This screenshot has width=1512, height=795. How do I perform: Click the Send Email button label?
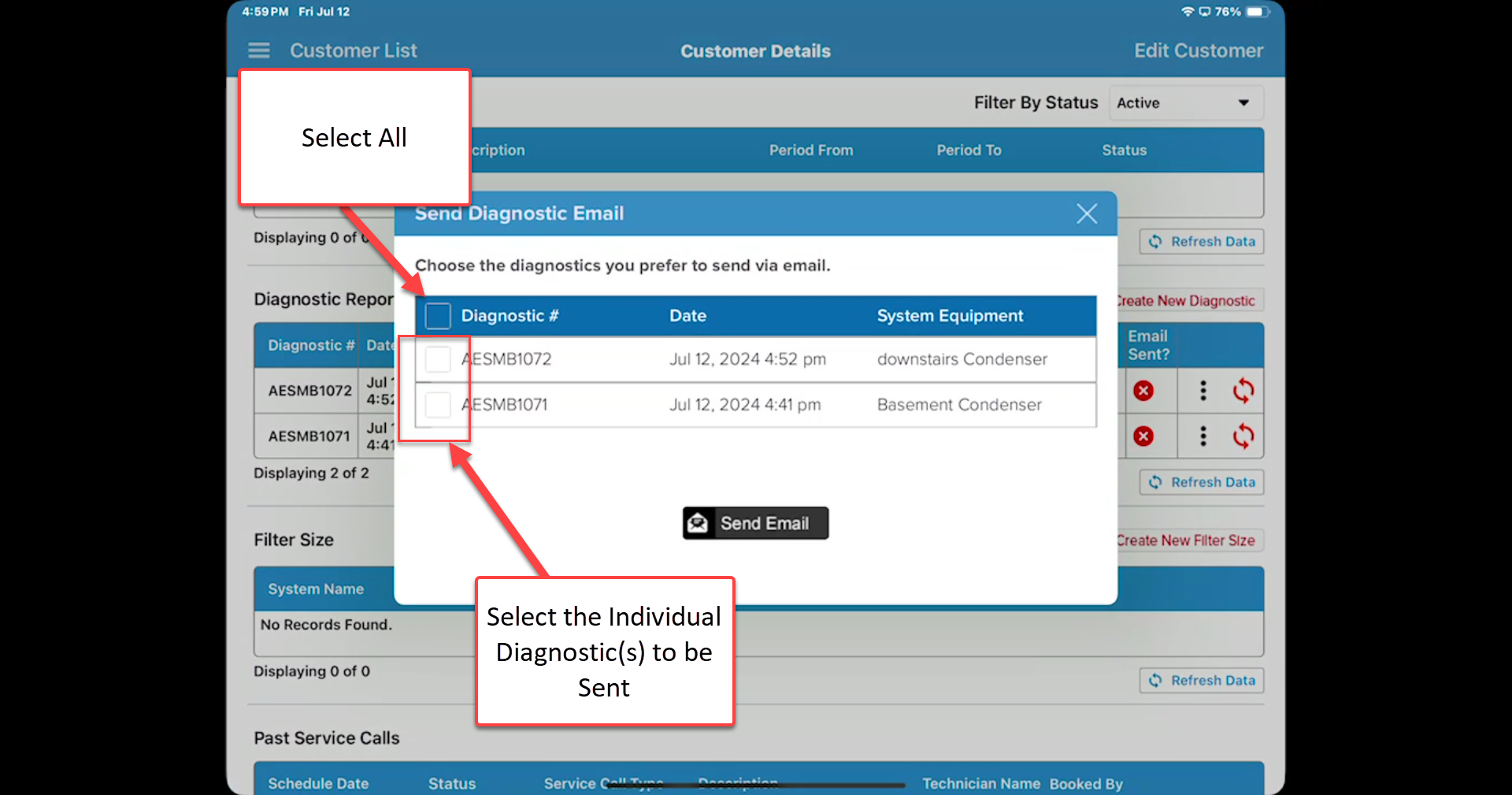pyautogui.click(x=765, y=523)
